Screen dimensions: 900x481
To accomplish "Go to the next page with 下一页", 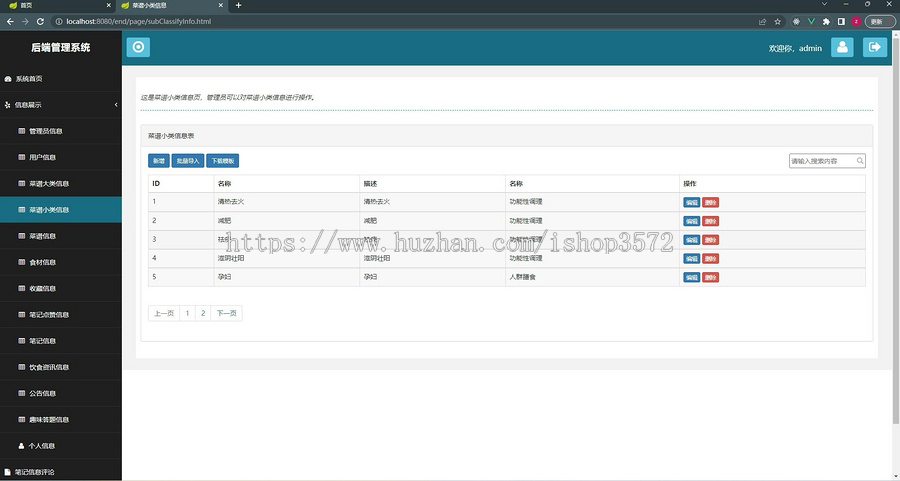I will pos(226,313).
